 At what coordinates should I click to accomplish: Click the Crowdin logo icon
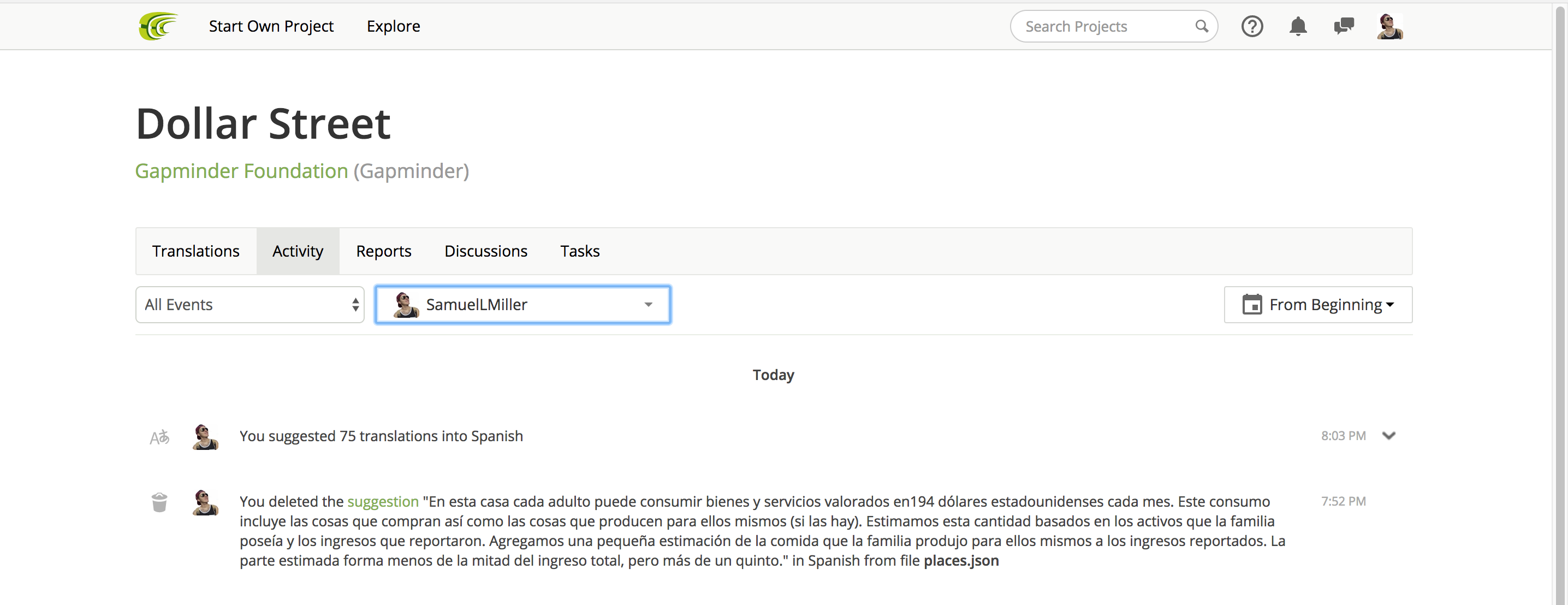pyautogui.click(x=158, y=26)
